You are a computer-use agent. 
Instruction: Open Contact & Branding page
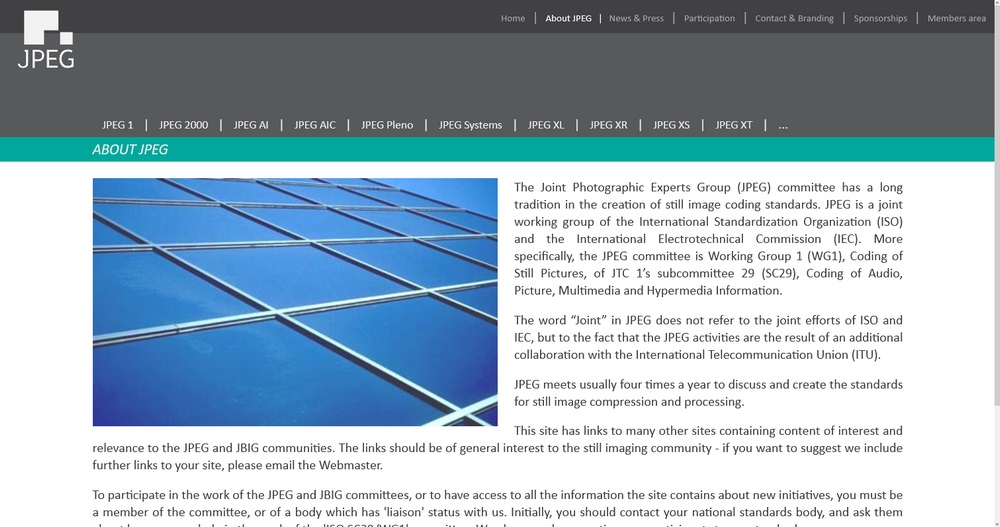794,19
